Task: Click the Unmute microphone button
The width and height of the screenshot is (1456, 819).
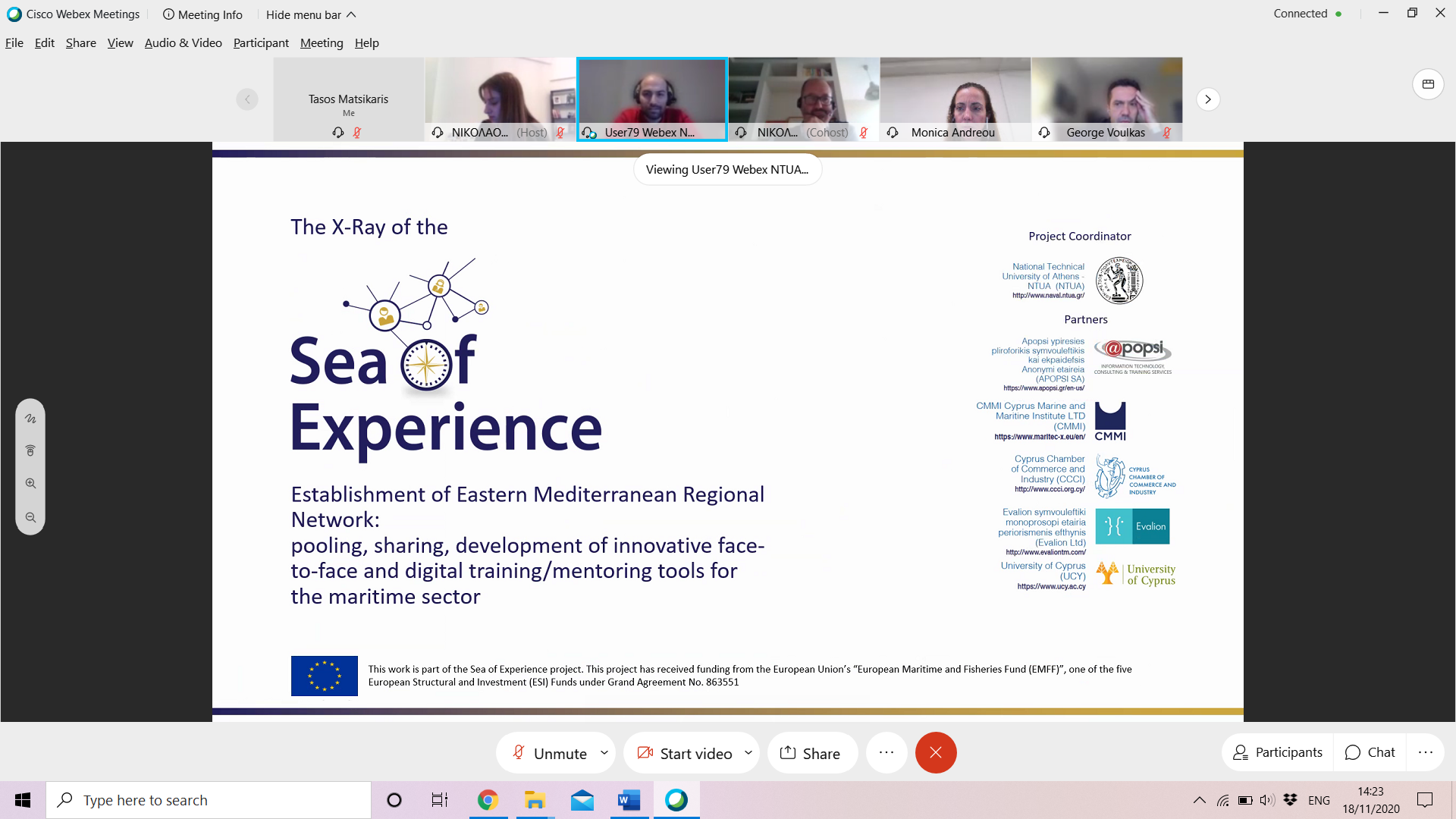Action: click(x=550, y=753)
